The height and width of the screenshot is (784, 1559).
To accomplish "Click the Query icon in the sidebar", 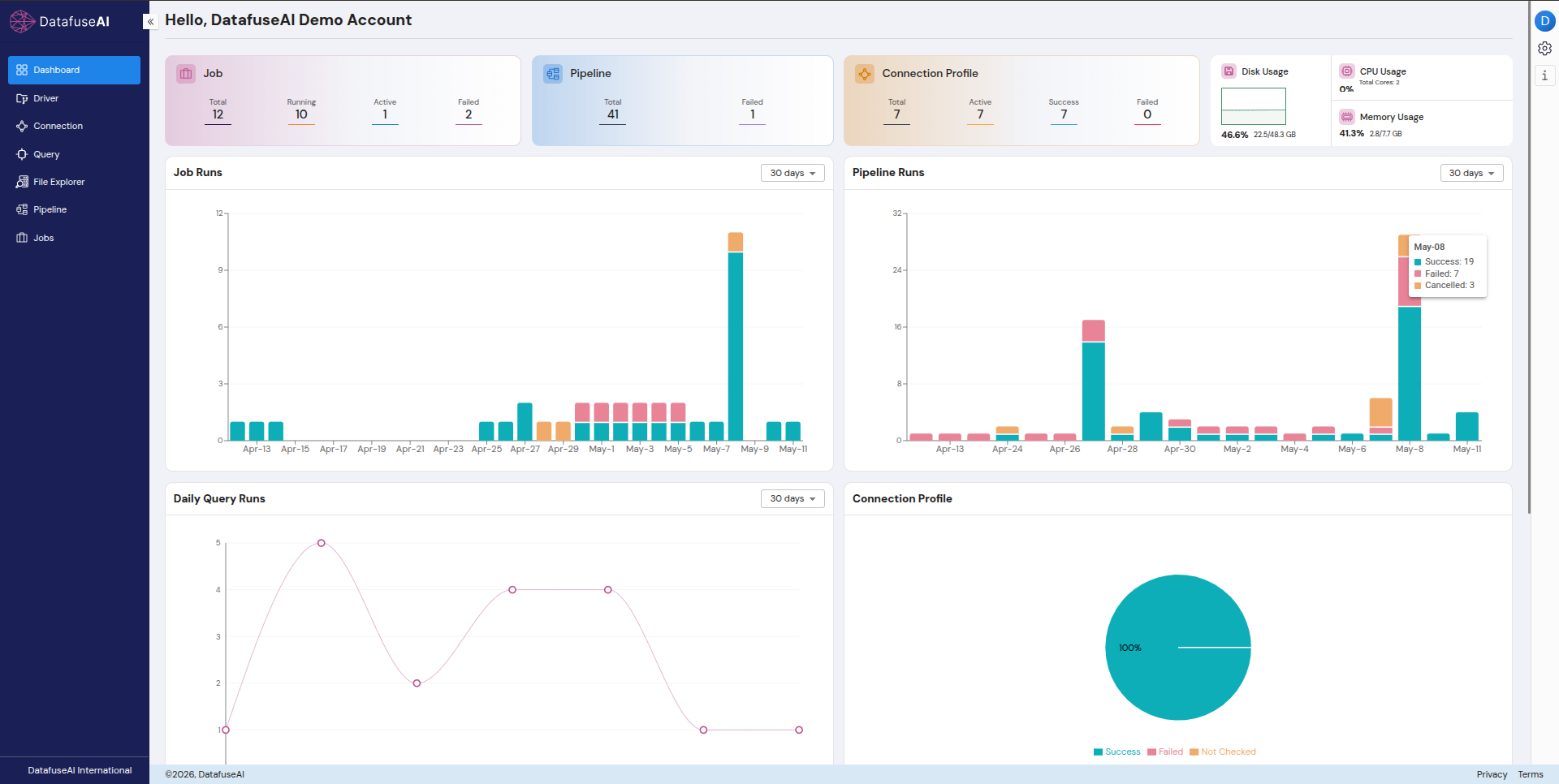I will (x=22, y=154).
